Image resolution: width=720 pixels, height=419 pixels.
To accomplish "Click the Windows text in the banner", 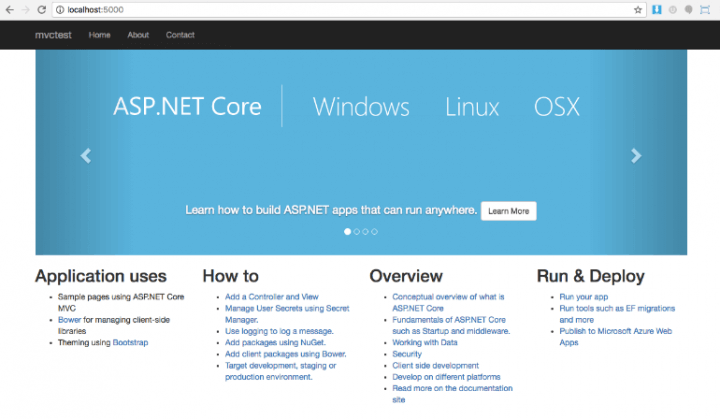I will tap(361, 107).
